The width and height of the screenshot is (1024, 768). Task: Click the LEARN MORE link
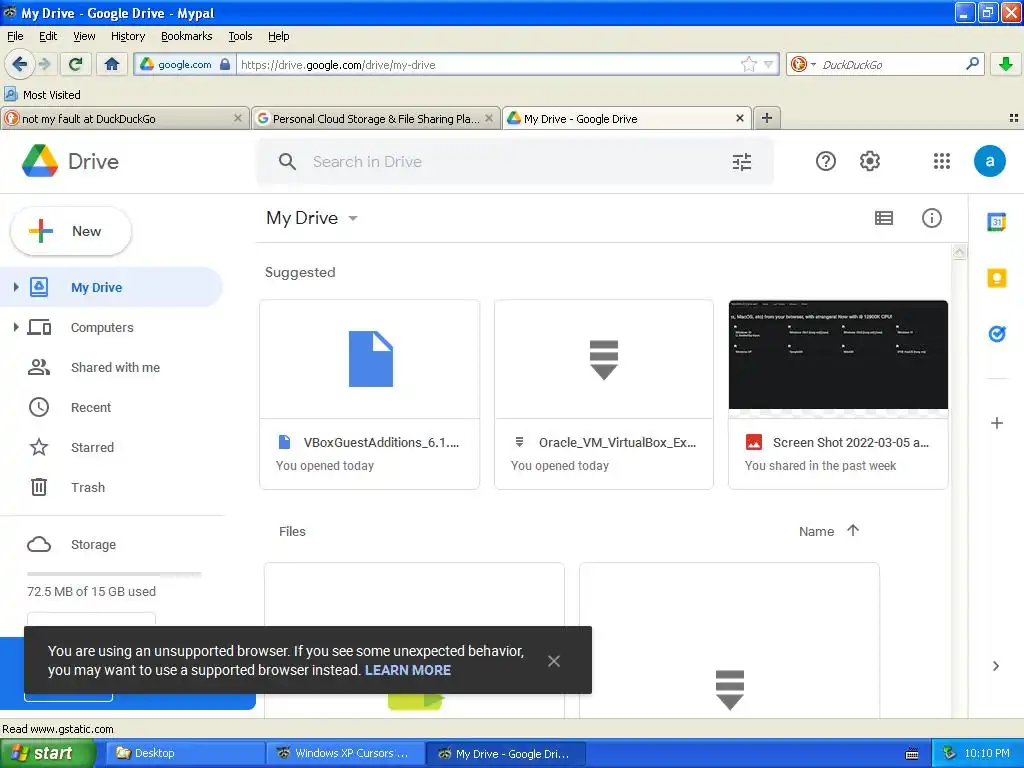click(x=408, y=670)
